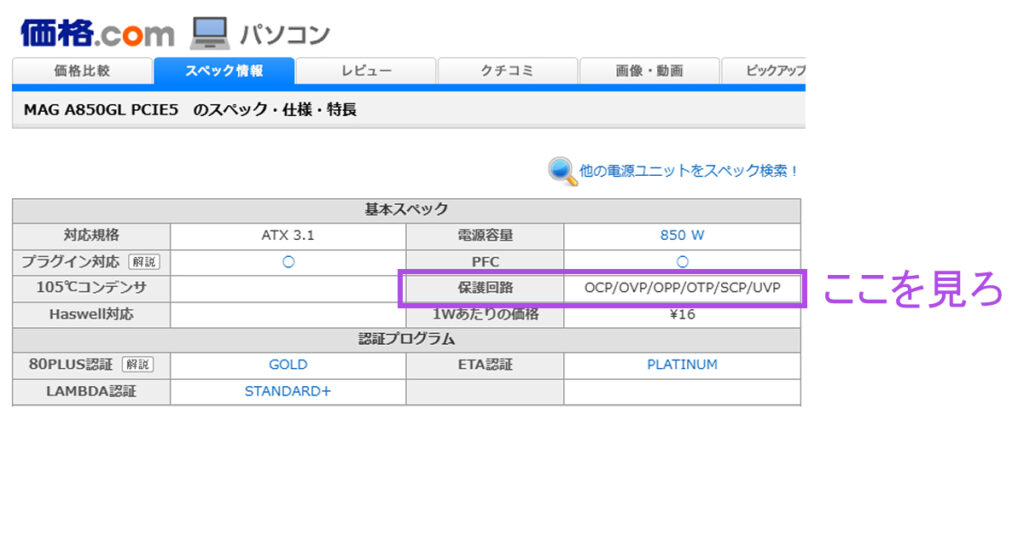Select the スペック情報 tab
This screenshot has width=1024, height=538.
point(224,71)
